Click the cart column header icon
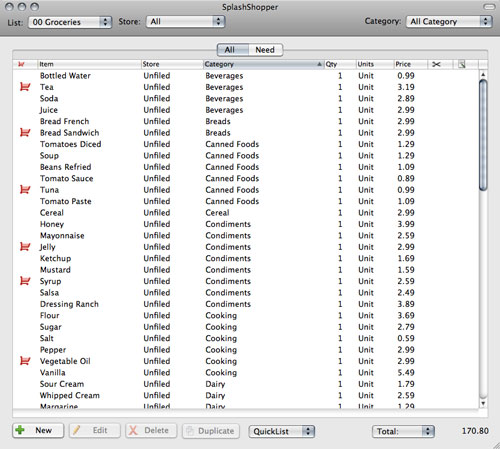 pyautogui.click(x=21, y=64)
